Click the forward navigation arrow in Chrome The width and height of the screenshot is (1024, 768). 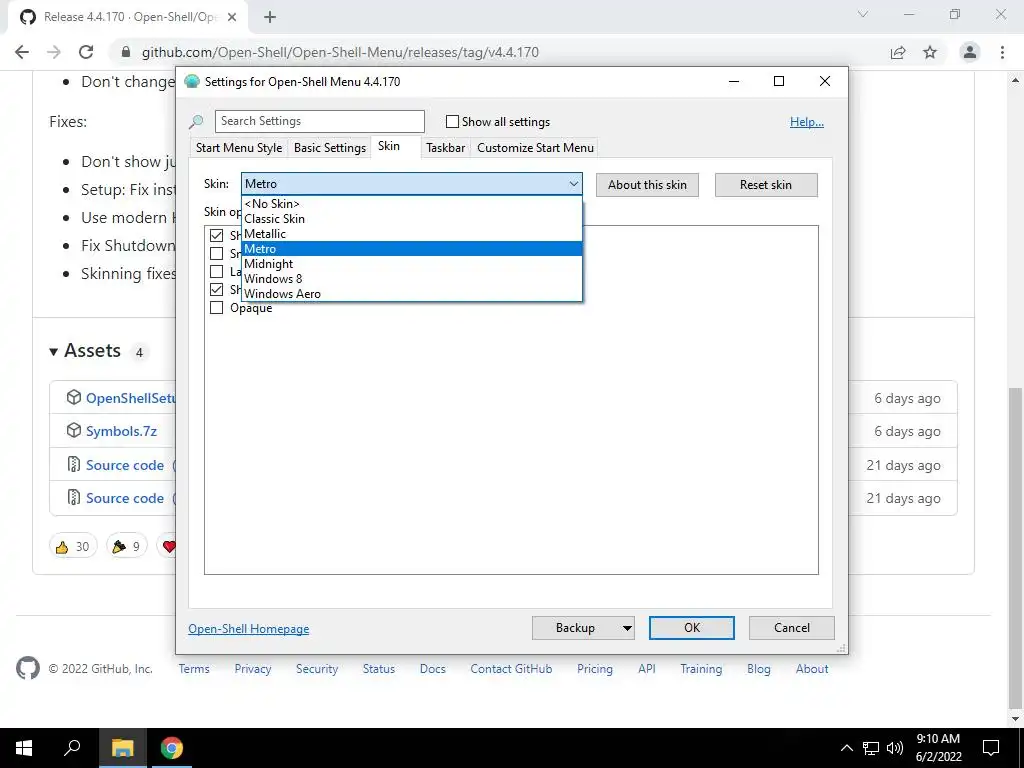click(54, 52)
